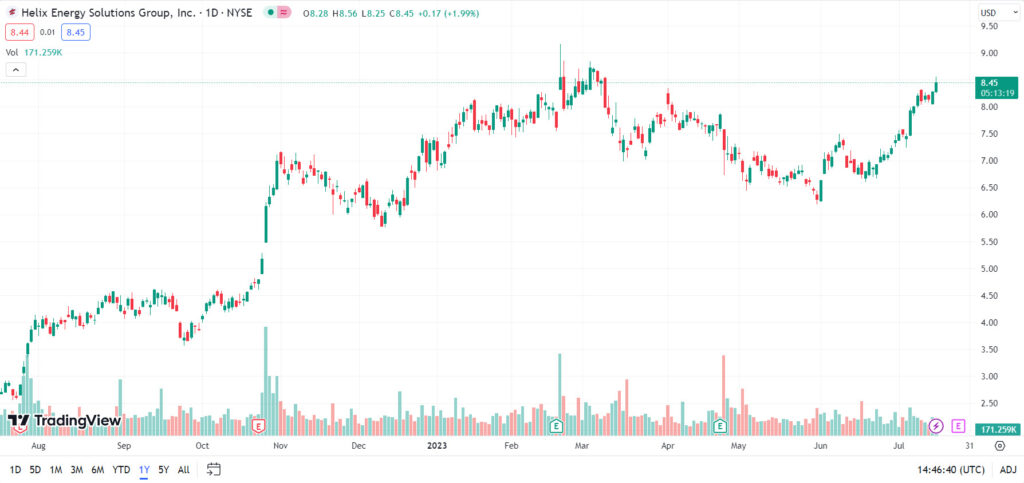Click the green 8.45 current price label
The image size is (1024, 483).
[x=997, y=87]
